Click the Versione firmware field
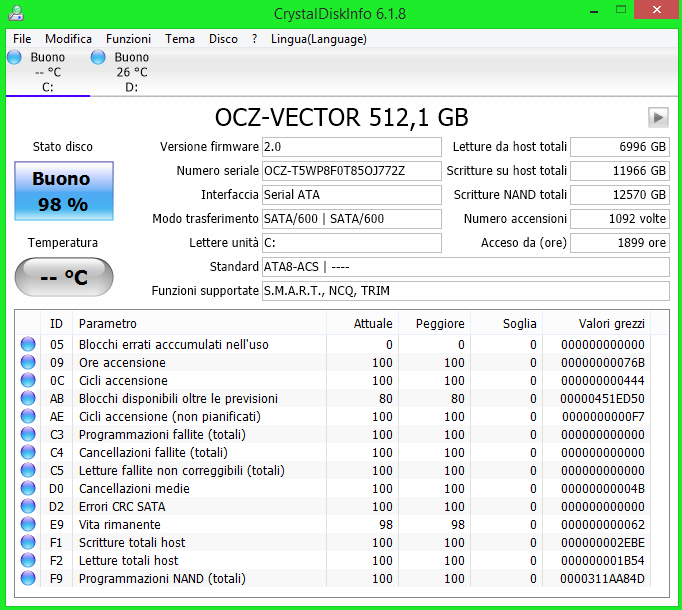Screen dimensions: 682x610 pyautogui.click(x=351, y=147)
